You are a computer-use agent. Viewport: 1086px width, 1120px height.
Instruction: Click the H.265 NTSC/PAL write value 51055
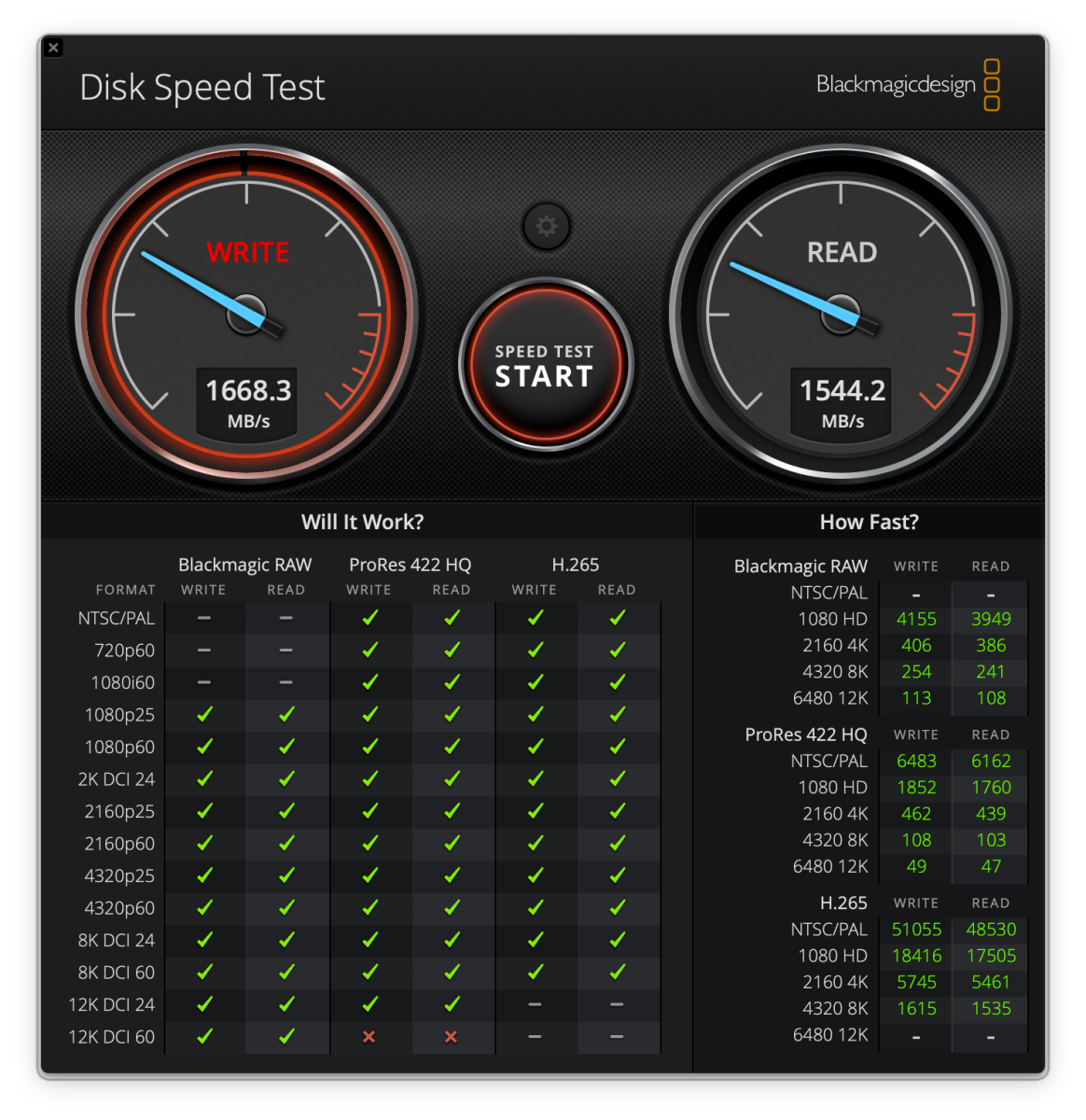click(916, 930)
